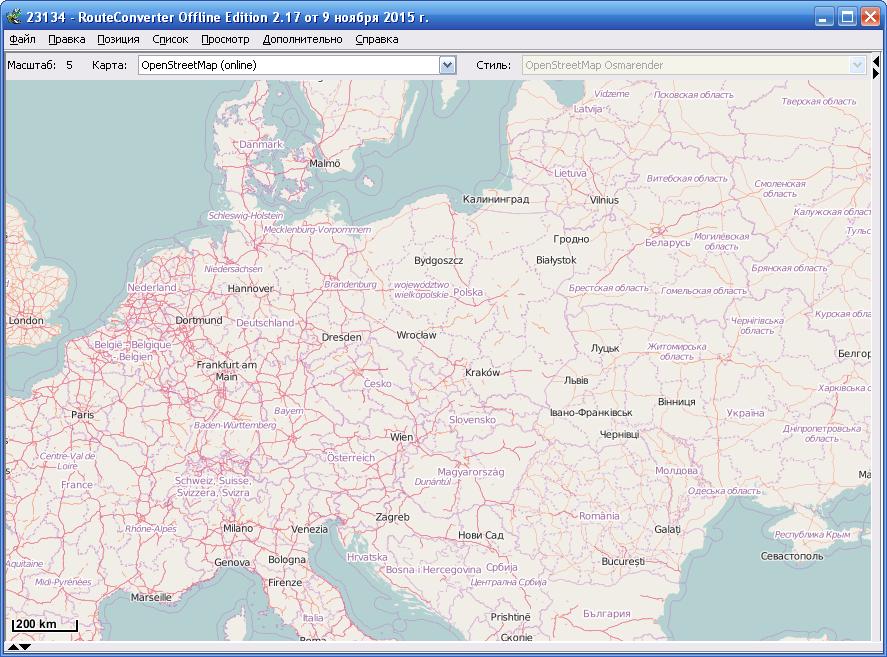Click the Zagreb label
The image size is (887, 657).
tap(392, 517)
